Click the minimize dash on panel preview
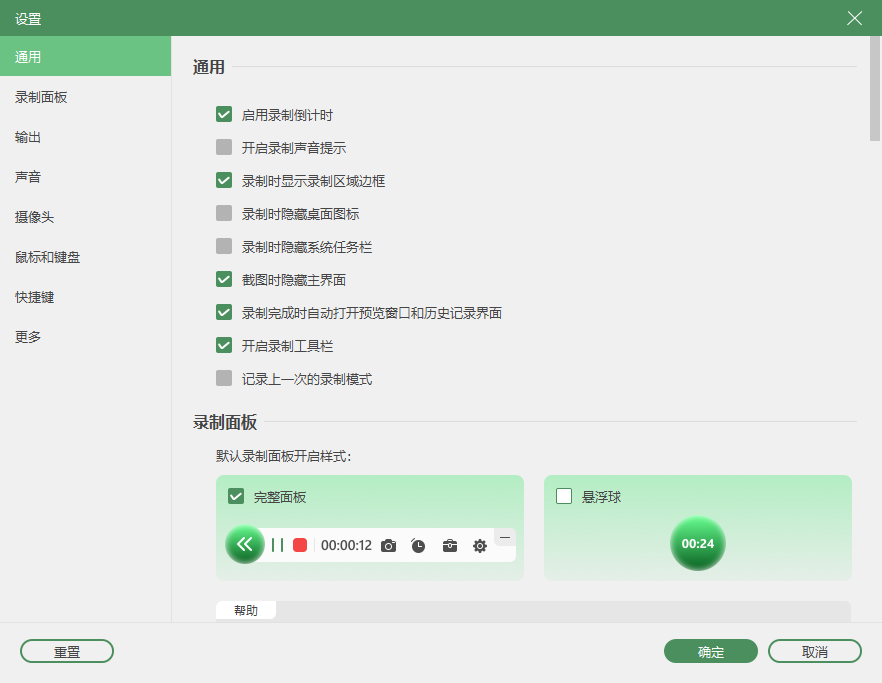This screenshot has height=683, width=882. coord(505,538)
